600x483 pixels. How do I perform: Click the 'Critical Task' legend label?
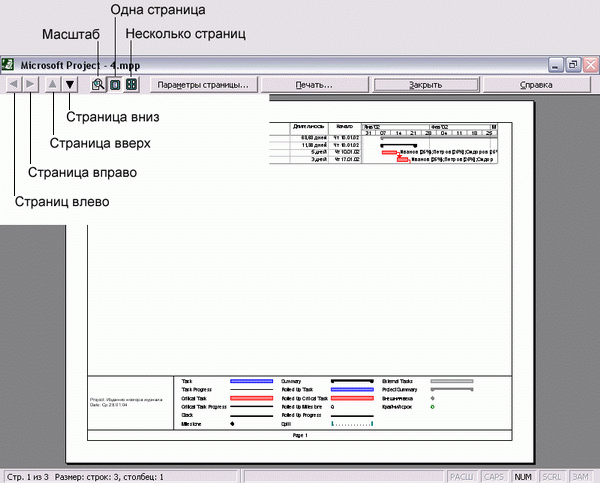point(194,398)
